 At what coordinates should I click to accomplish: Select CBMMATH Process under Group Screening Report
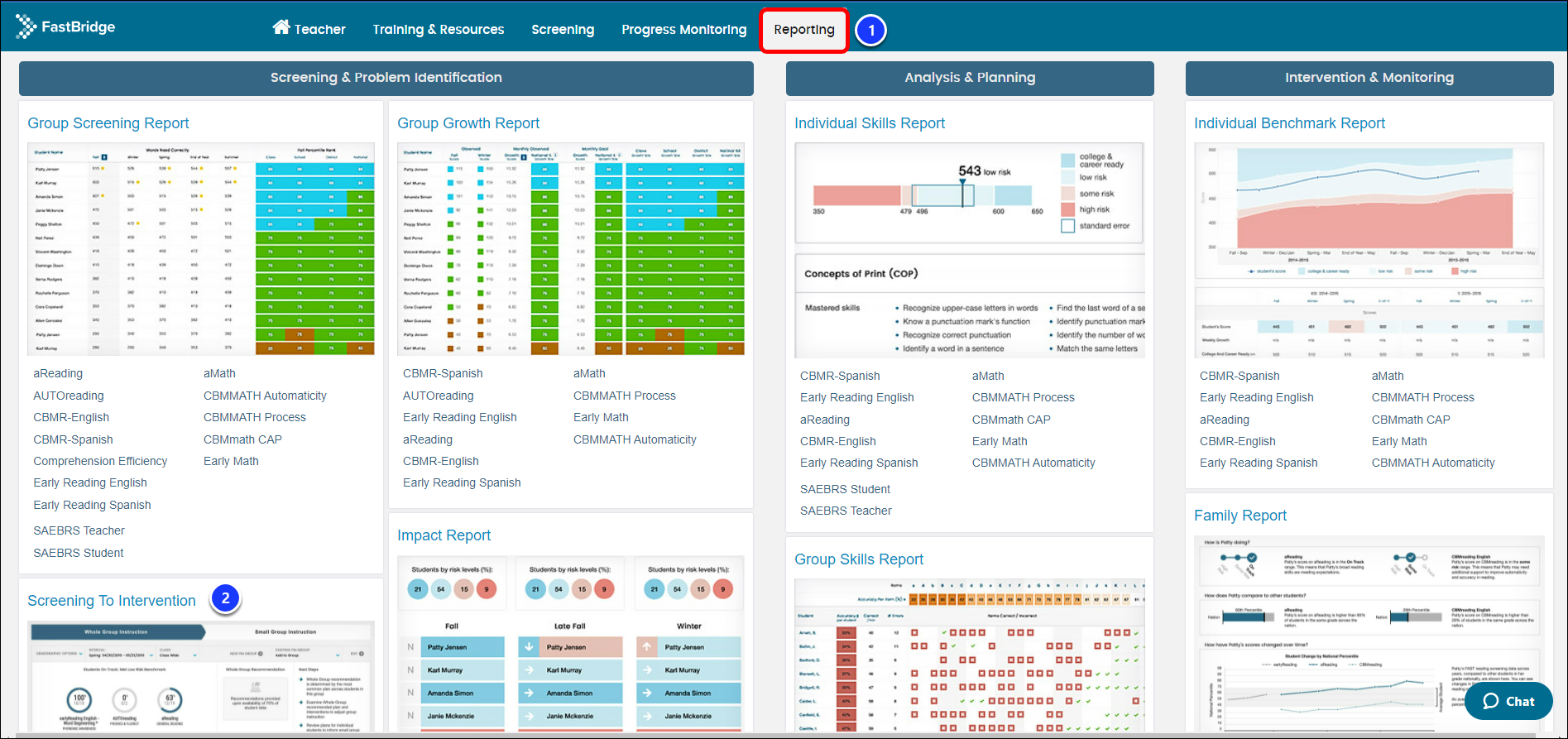pos(255,417)
